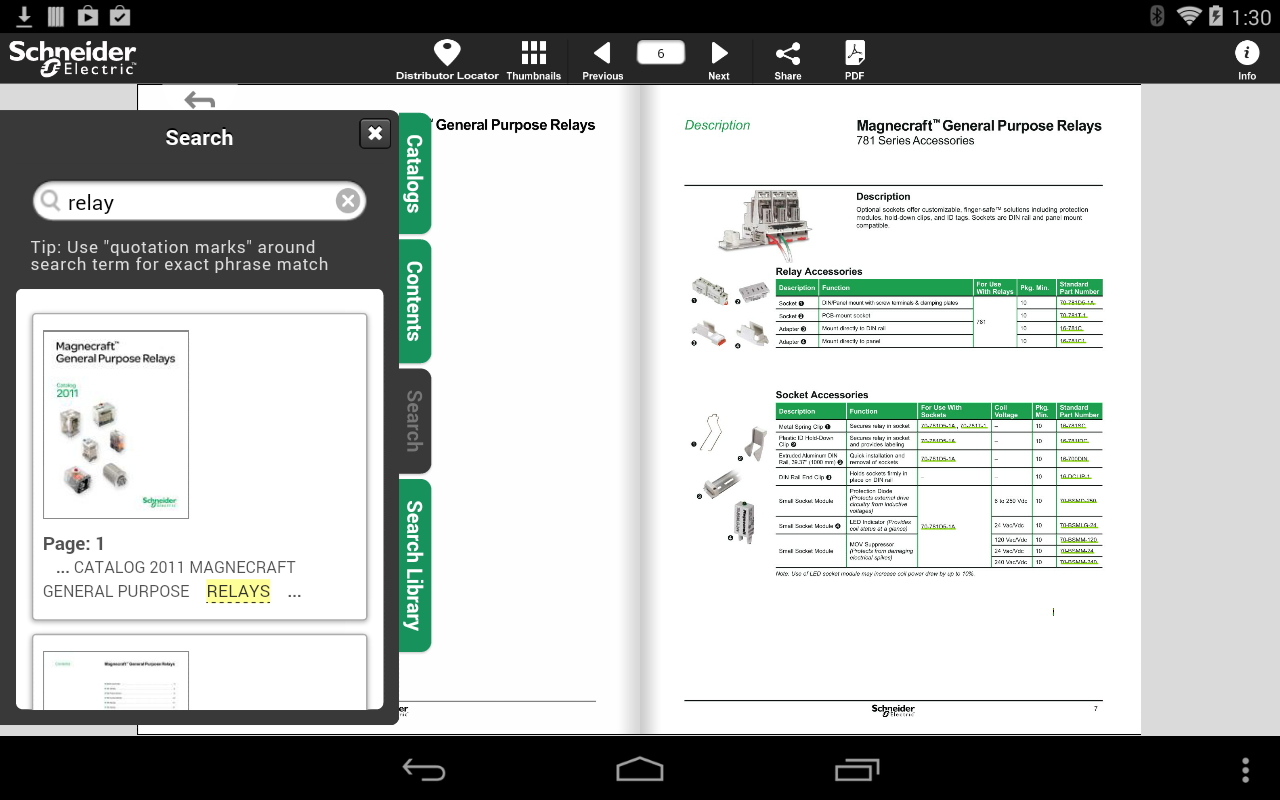
Task: Switch to the Contents side tab
Action: tap(415, 301)
